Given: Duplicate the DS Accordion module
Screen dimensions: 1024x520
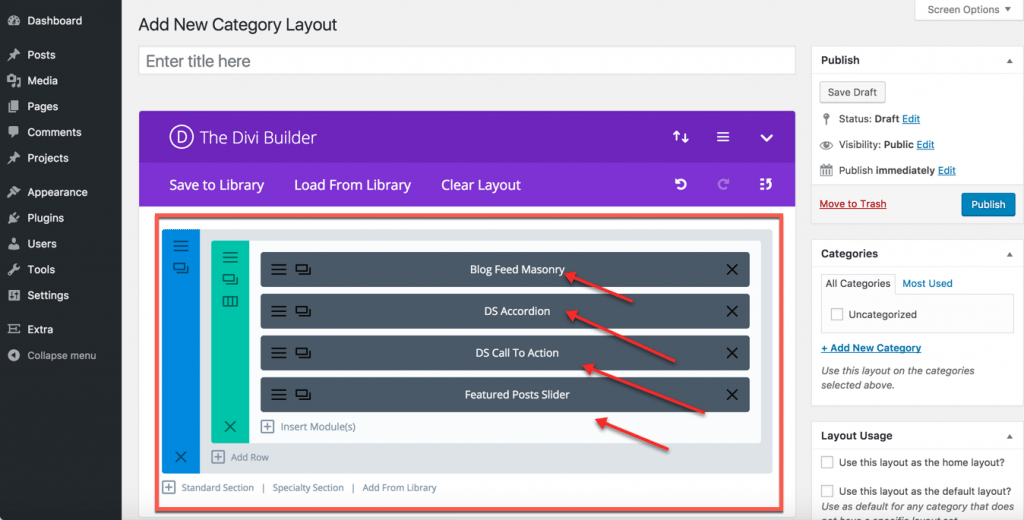Looking at the screenshot, I should click(302, 311).
